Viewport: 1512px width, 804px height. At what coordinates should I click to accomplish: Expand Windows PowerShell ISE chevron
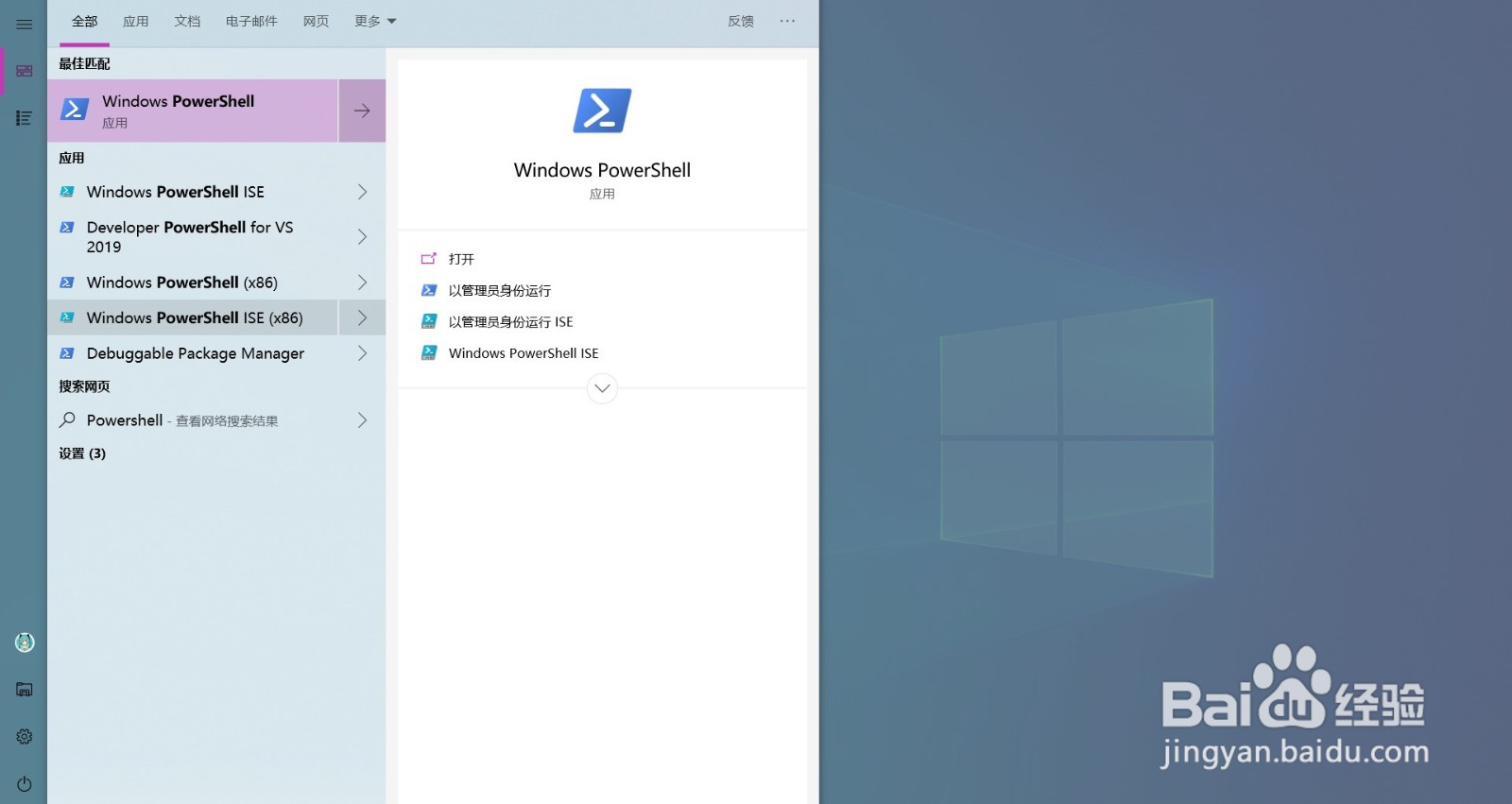tap(362, 192)
